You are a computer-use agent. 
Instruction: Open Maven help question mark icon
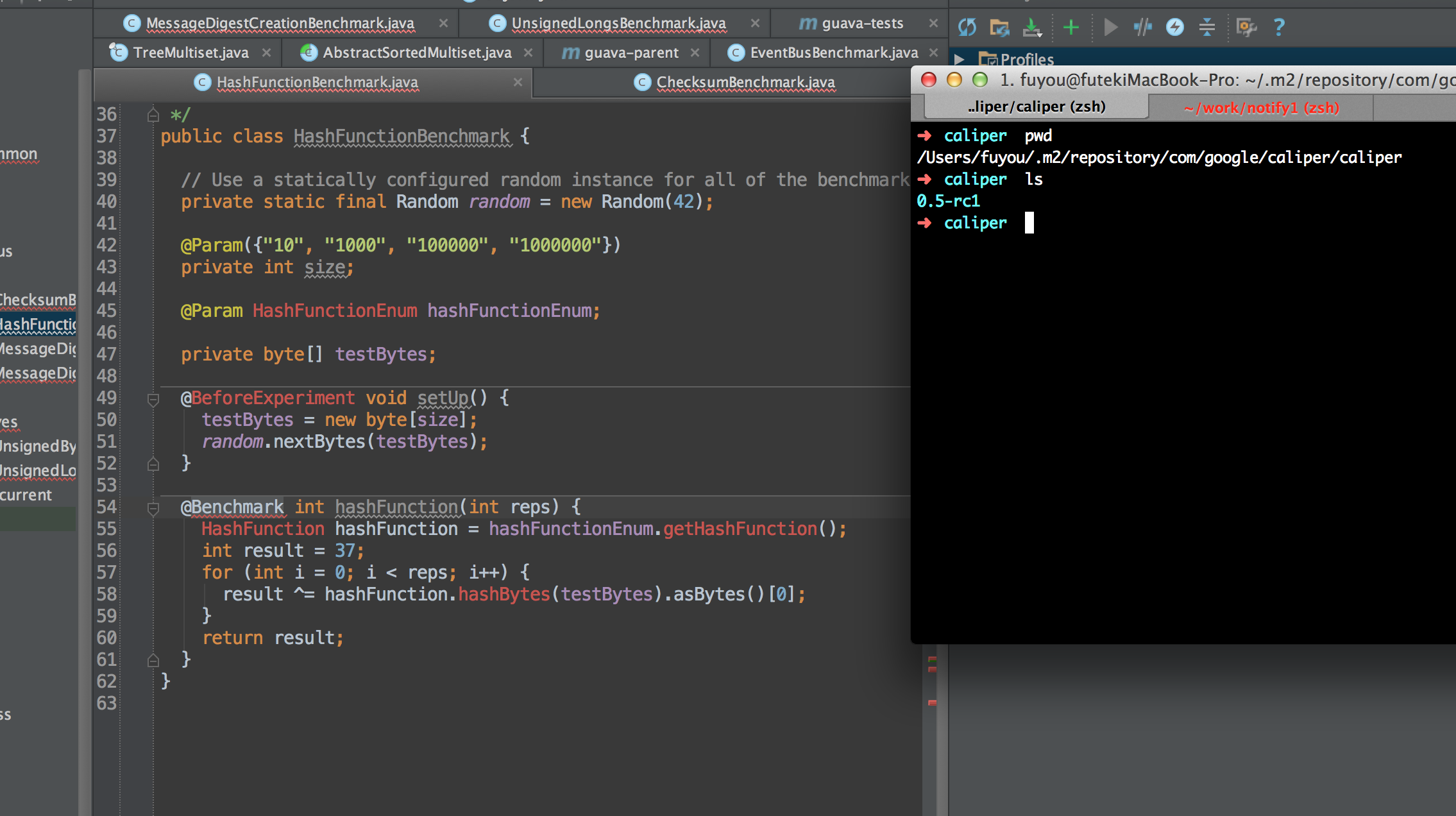(1279, 27)
